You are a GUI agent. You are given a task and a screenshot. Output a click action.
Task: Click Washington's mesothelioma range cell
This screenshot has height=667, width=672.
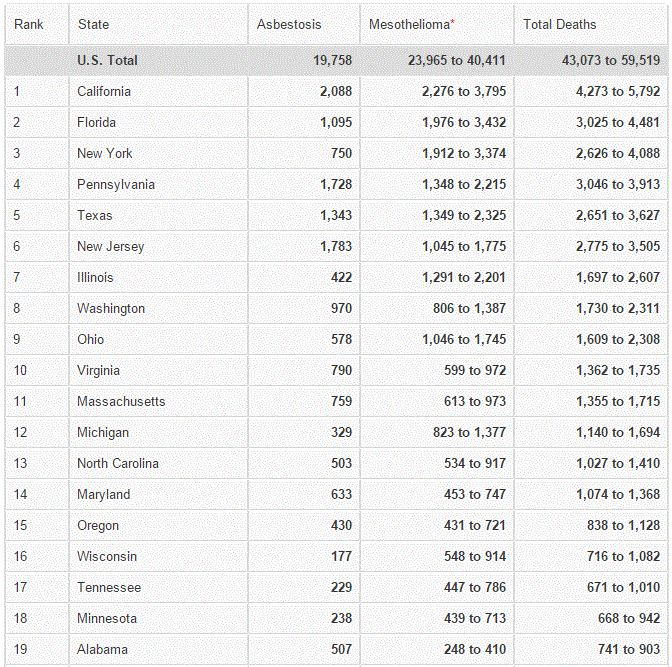(455, 308)
